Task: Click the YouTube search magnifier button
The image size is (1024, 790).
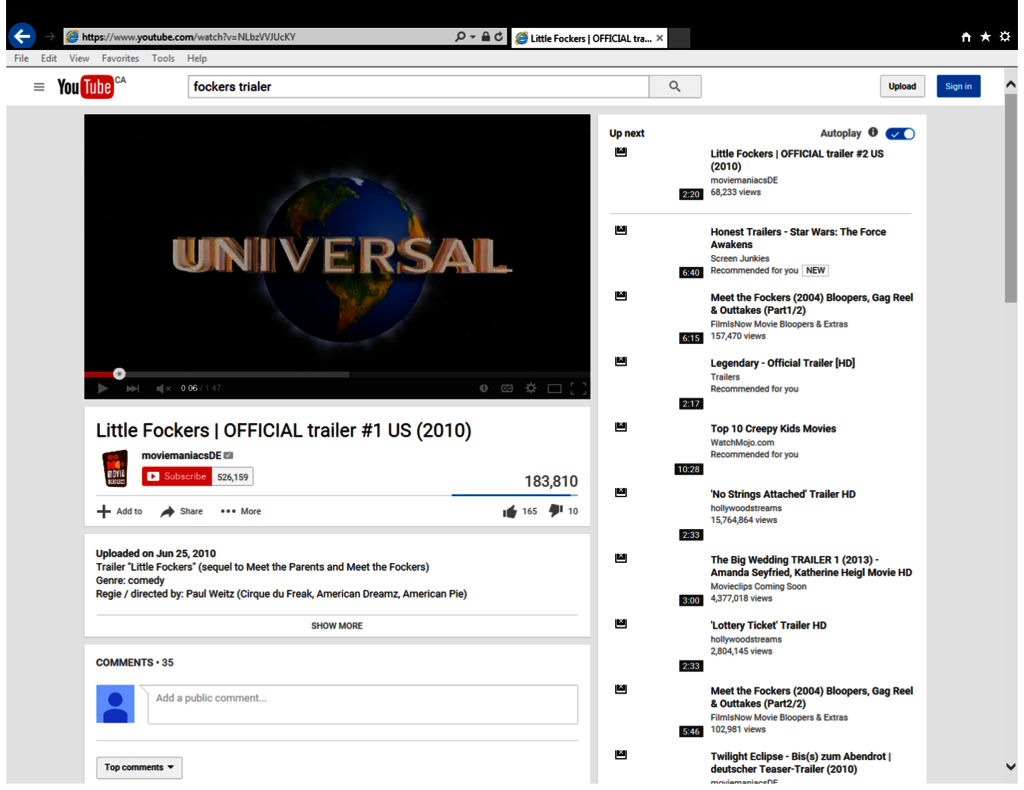Action: pos(675,86)
